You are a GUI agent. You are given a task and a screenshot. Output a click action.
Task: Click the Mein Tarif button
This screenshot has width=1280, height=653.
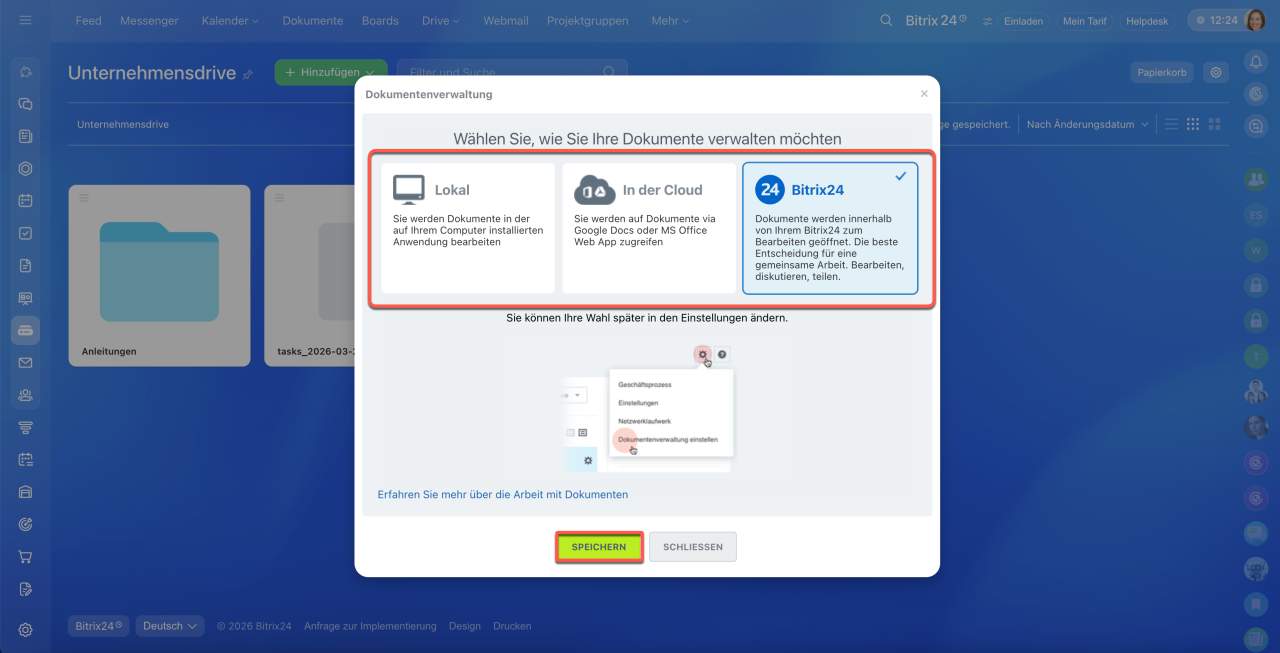point(1086,21)
